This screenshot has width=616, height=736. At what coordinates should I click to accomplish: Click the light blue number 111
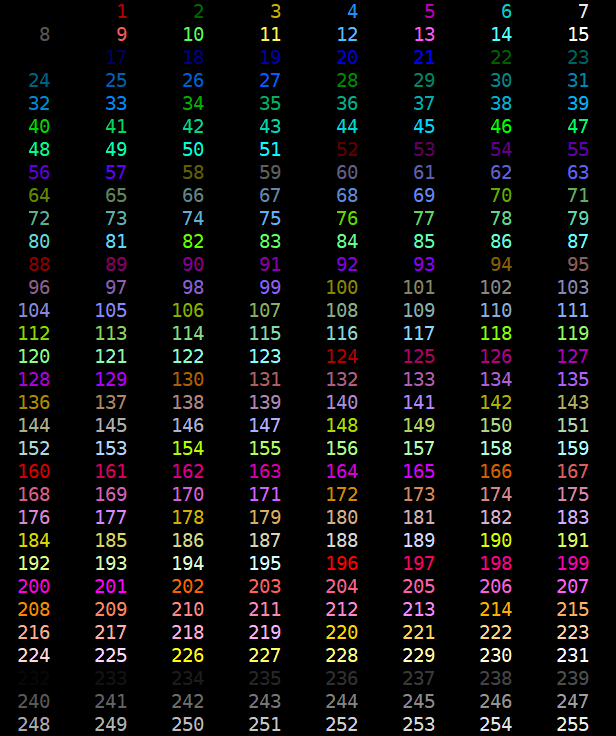[573, 310]
